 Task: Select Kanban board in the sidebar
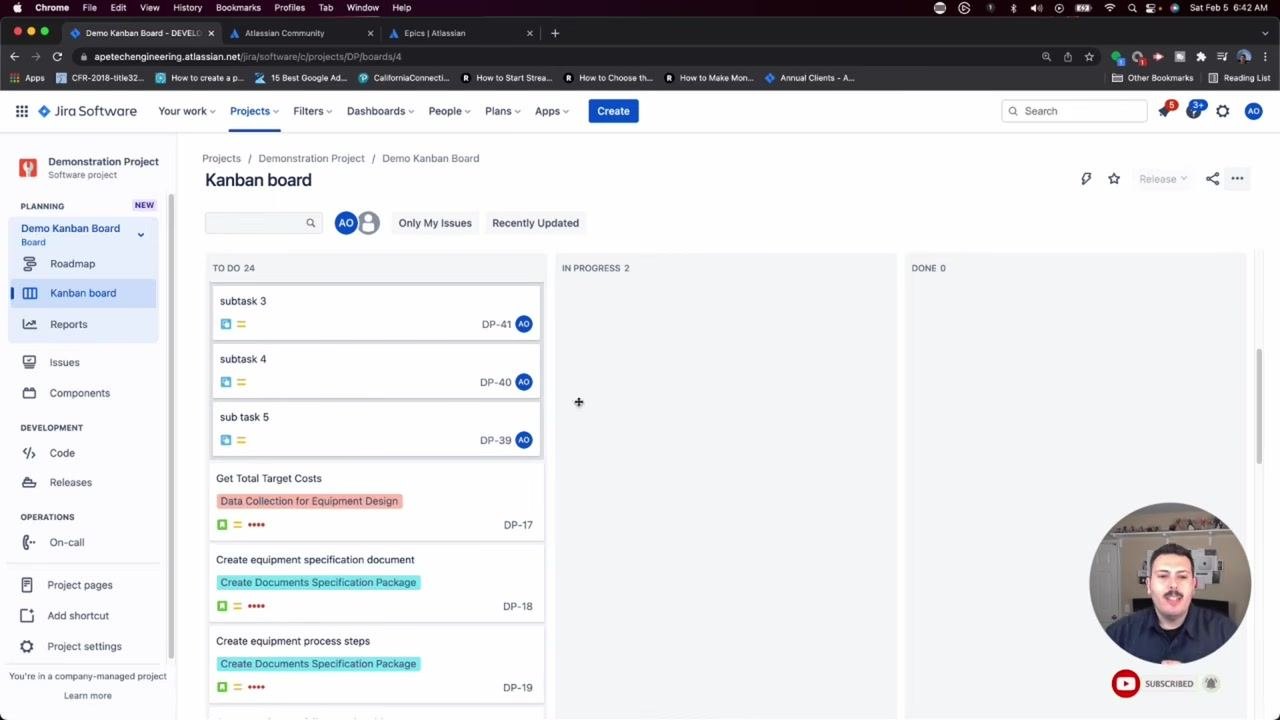[x=84, y=293]
